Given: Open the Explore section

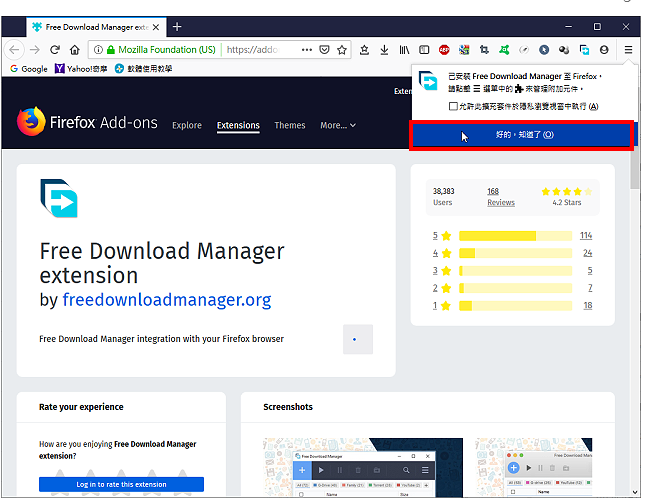Looking at the screenshot, I should [187, 125].
